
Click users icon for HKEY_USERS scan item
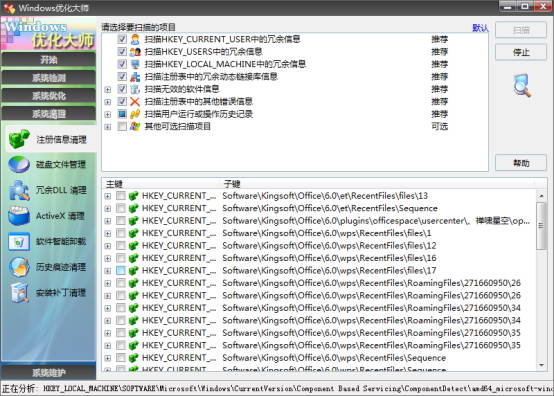(135, 52)
